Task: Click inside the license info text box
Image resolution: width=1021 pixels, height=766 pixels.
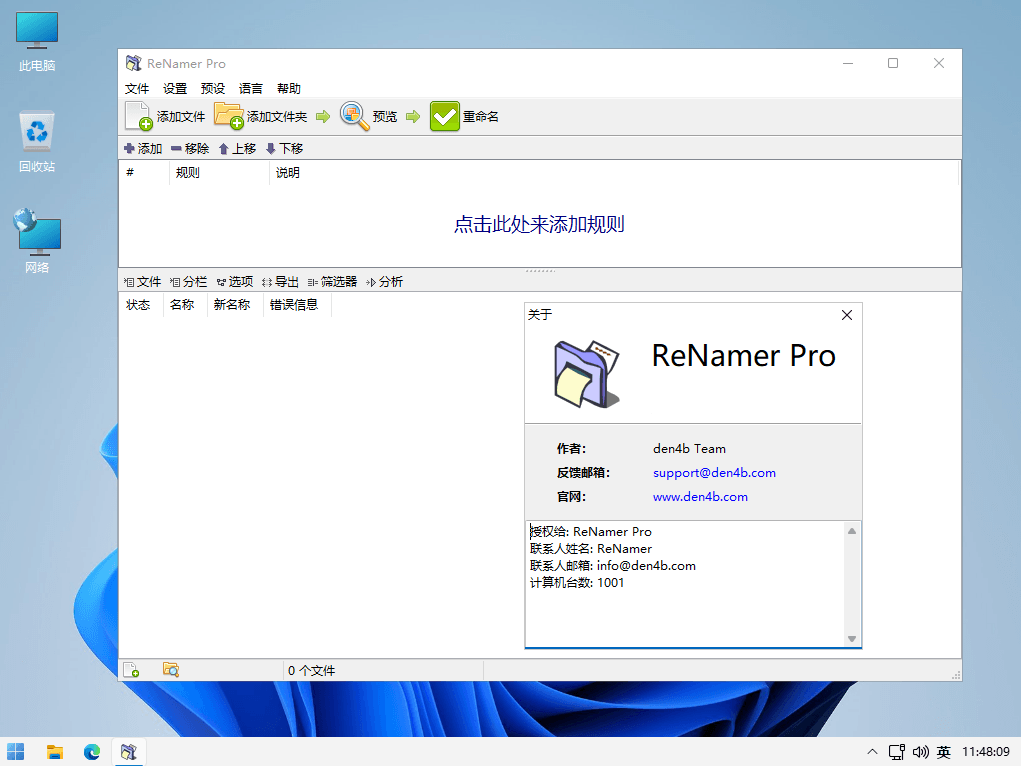Action: 685,584
